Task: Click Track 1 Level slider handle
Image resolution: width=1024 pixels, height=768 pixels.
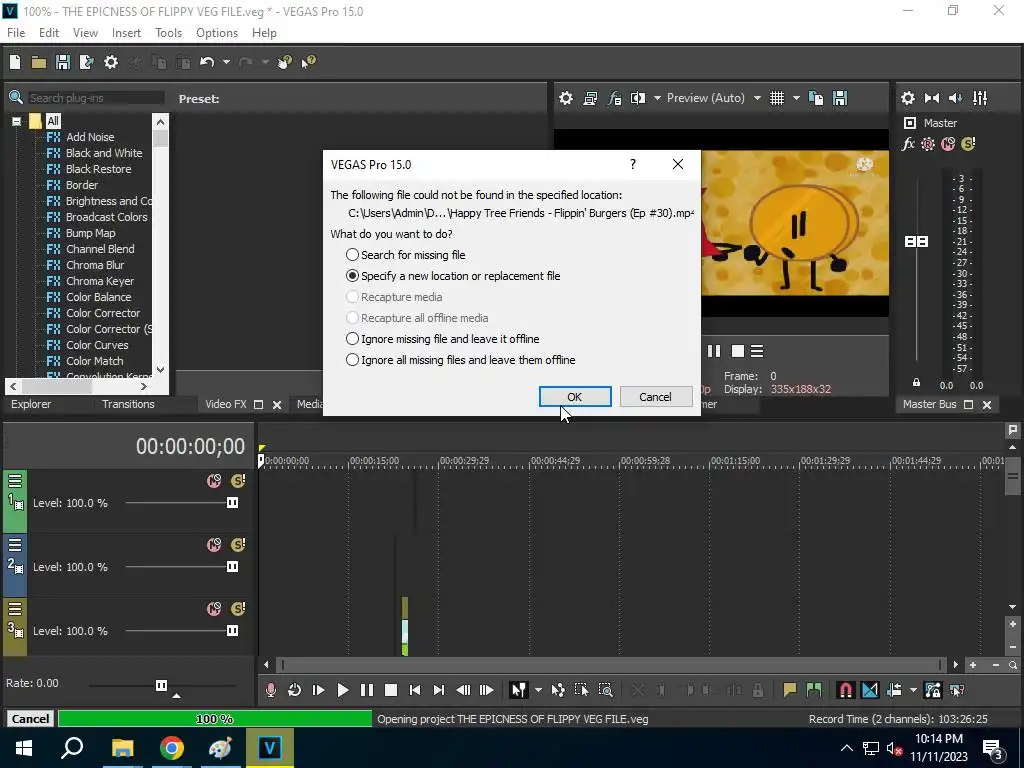Action: pos(232,503)
